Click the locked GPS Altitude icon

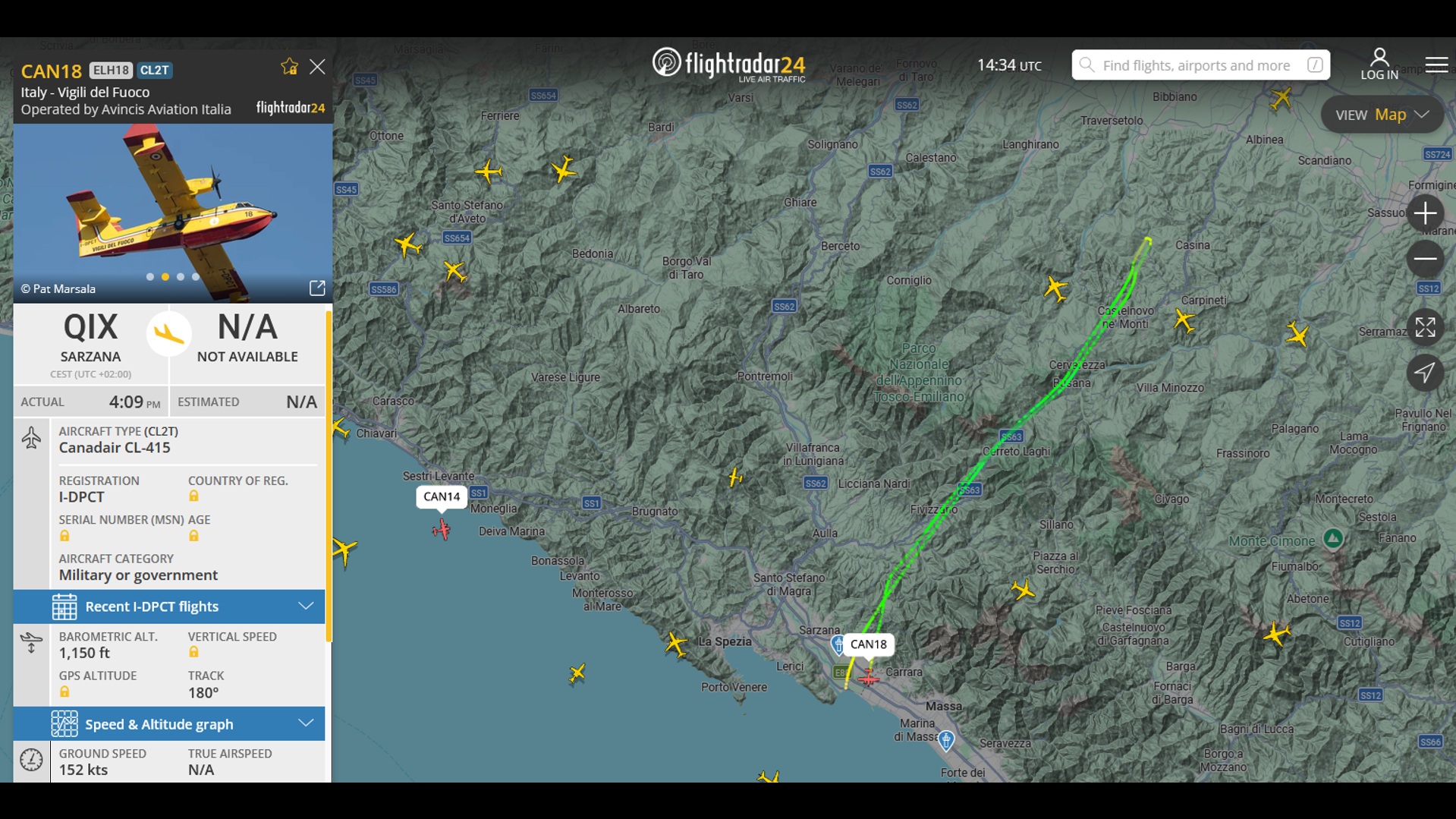pyautogui.click(x=64, y=691)
